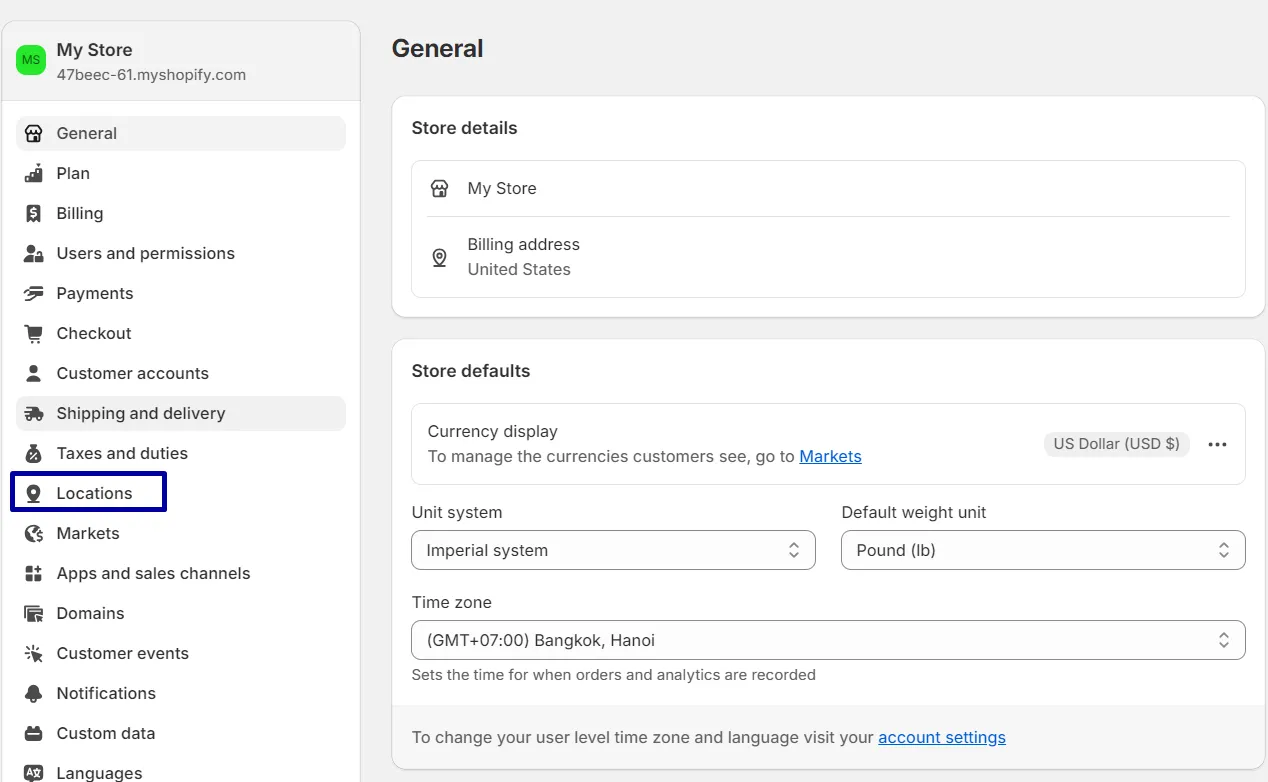Click the Taxes and duties icon
The image size is (1268, 782).
(x=34, y=453)
